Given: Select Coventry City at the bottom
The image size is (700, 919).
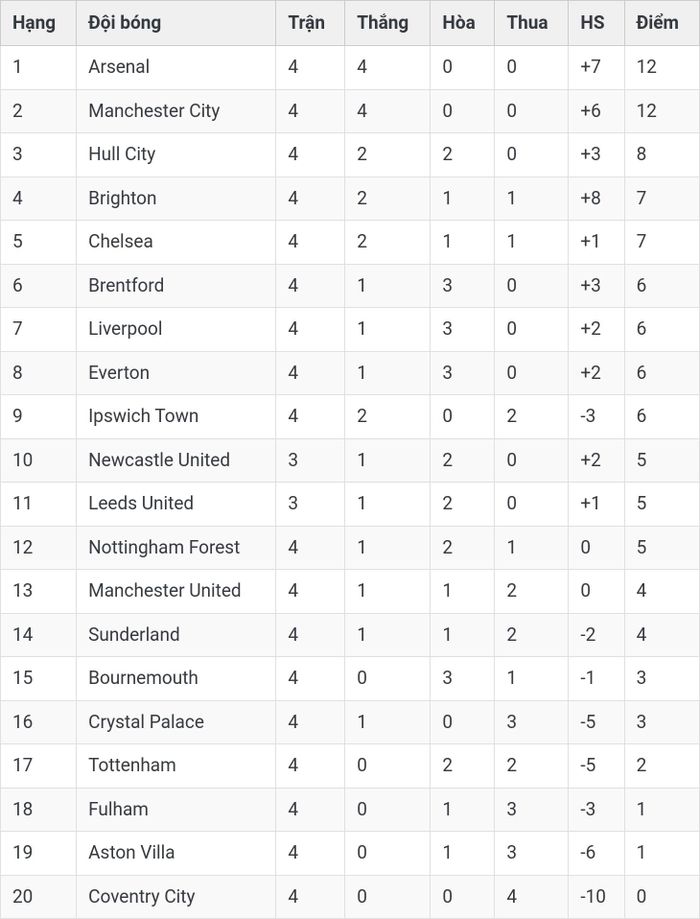Looking at the screenshot, I should pyautogui.click(x=141, y=897).
